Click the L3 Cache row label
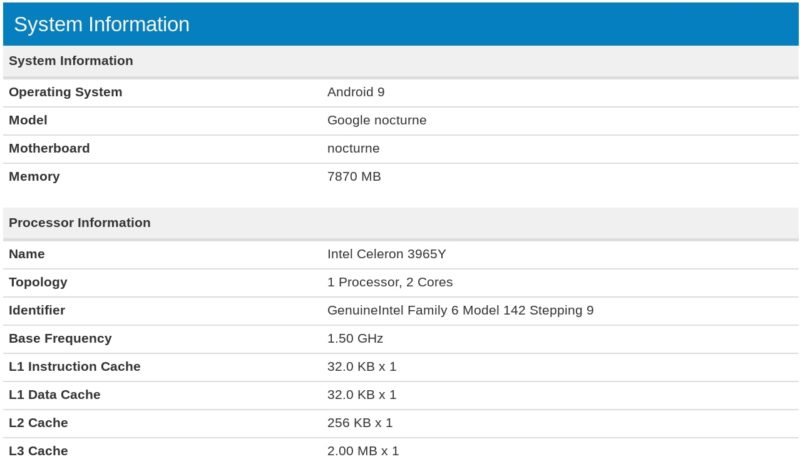Viewport: 800px width, 474px height. tap(38, 451)
